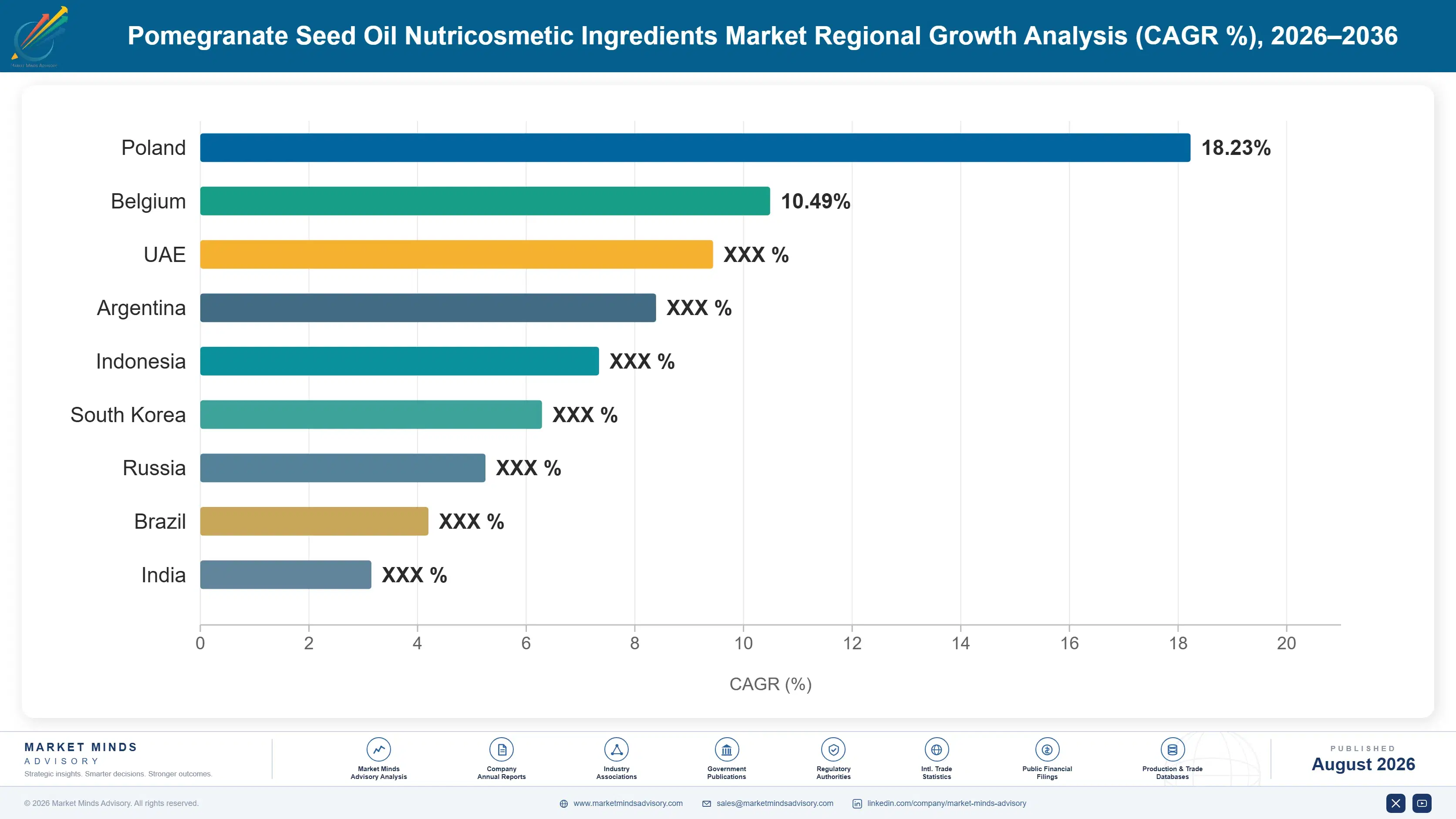Click the Public Financial Filings icon

coord(1047,749)
